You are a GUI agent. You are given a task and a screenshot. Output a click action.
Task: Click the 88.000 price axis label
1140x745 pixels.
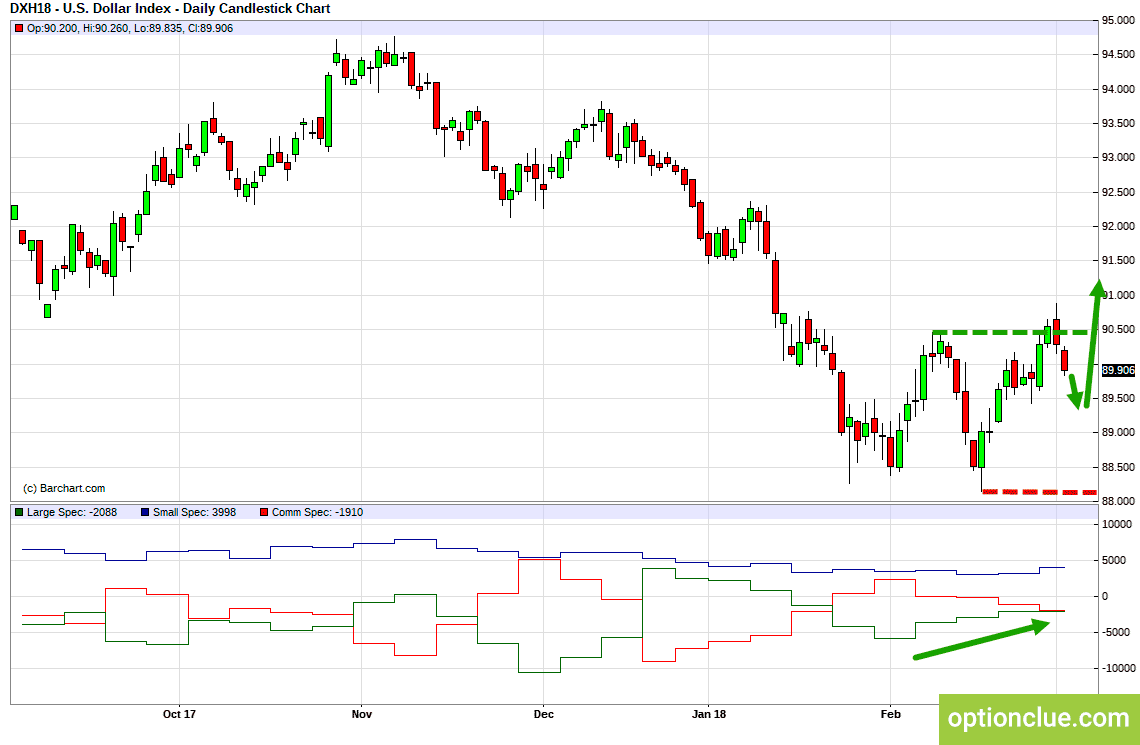[x=1119, y=502]
